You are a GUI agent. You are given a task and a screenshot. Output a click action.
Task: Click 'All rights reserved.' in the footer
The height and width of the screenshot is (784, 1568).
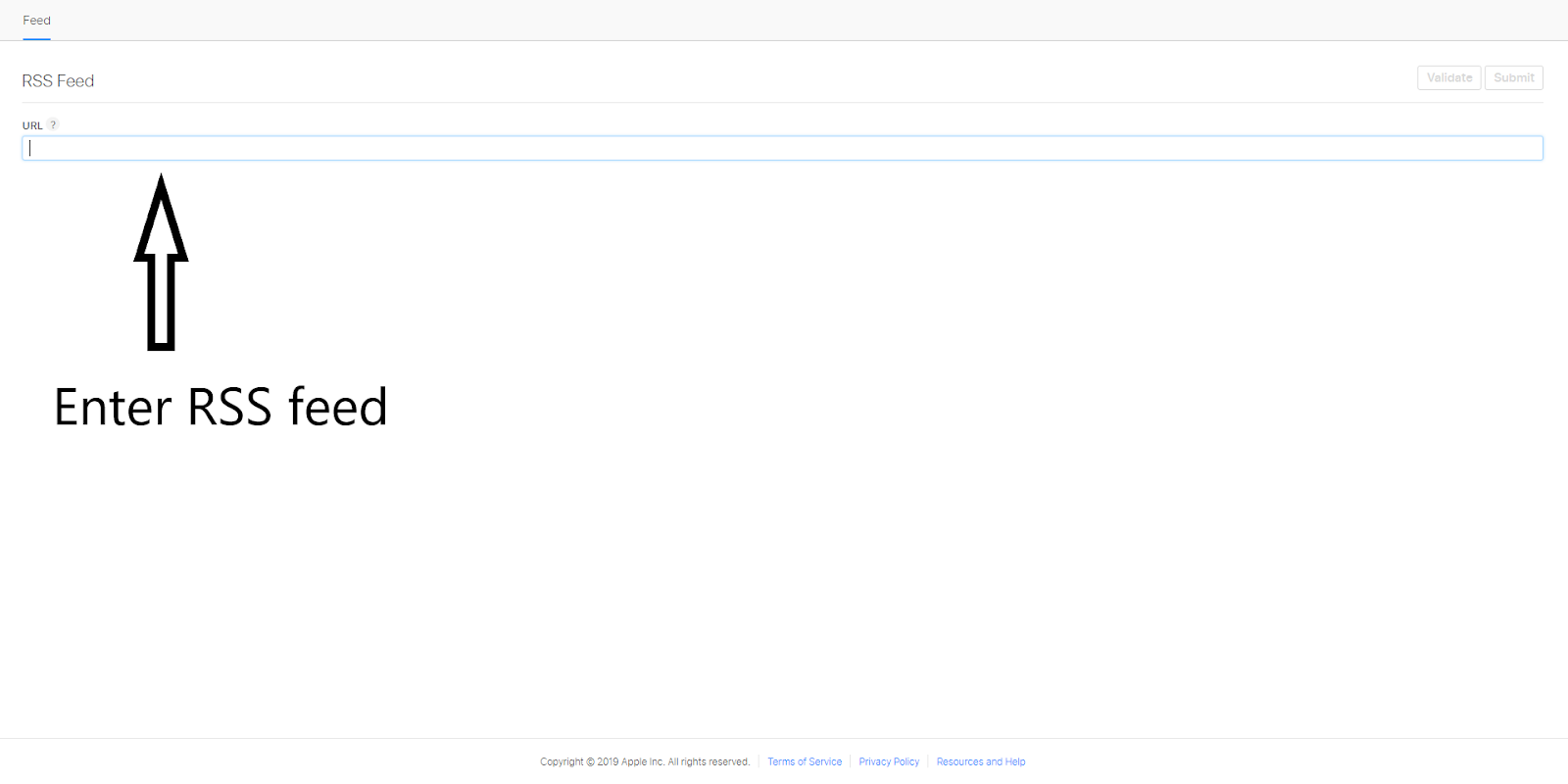click(x=709, y=761)
